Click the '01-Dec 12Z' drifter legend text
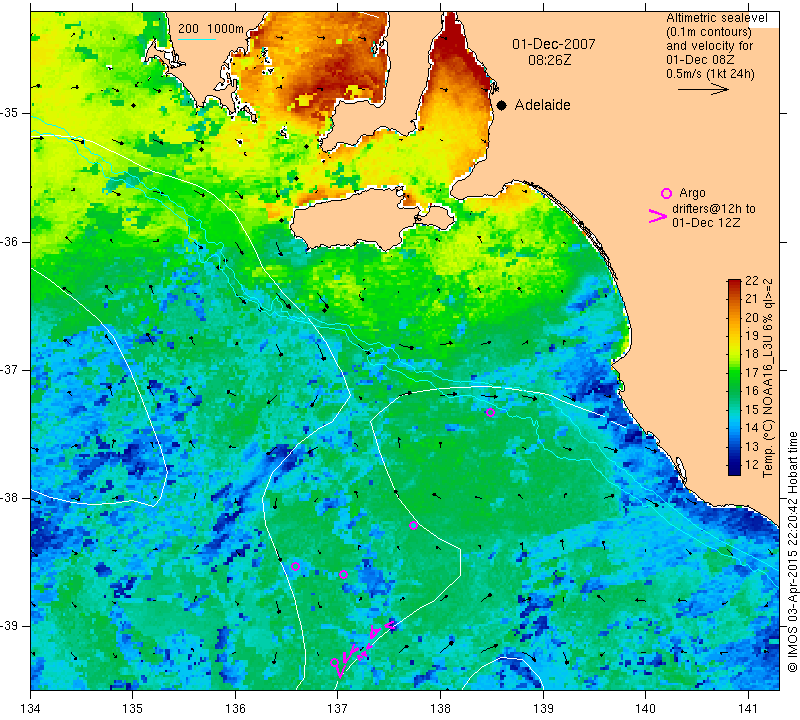Viewport: 800px width, 720px height. 706,222
